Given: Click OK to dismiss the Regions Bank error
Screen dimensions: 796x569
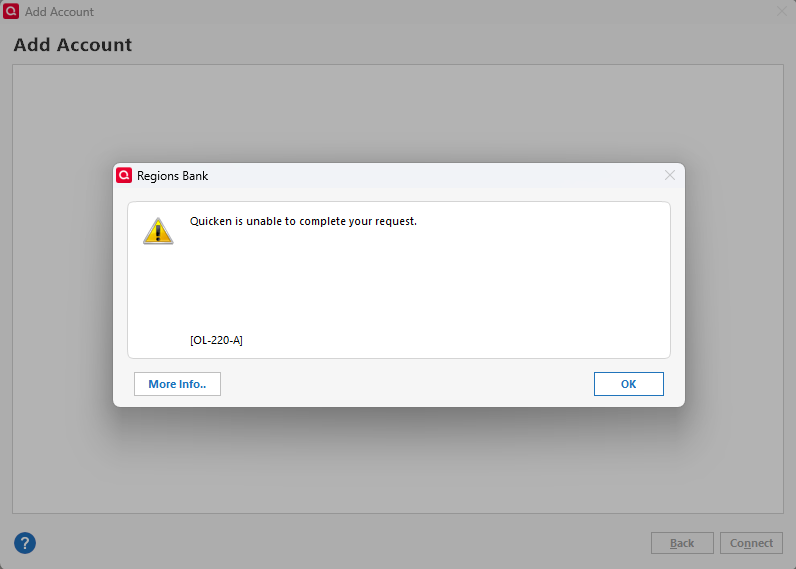Looking at the screenshot, I should click(x=628, y=384).
